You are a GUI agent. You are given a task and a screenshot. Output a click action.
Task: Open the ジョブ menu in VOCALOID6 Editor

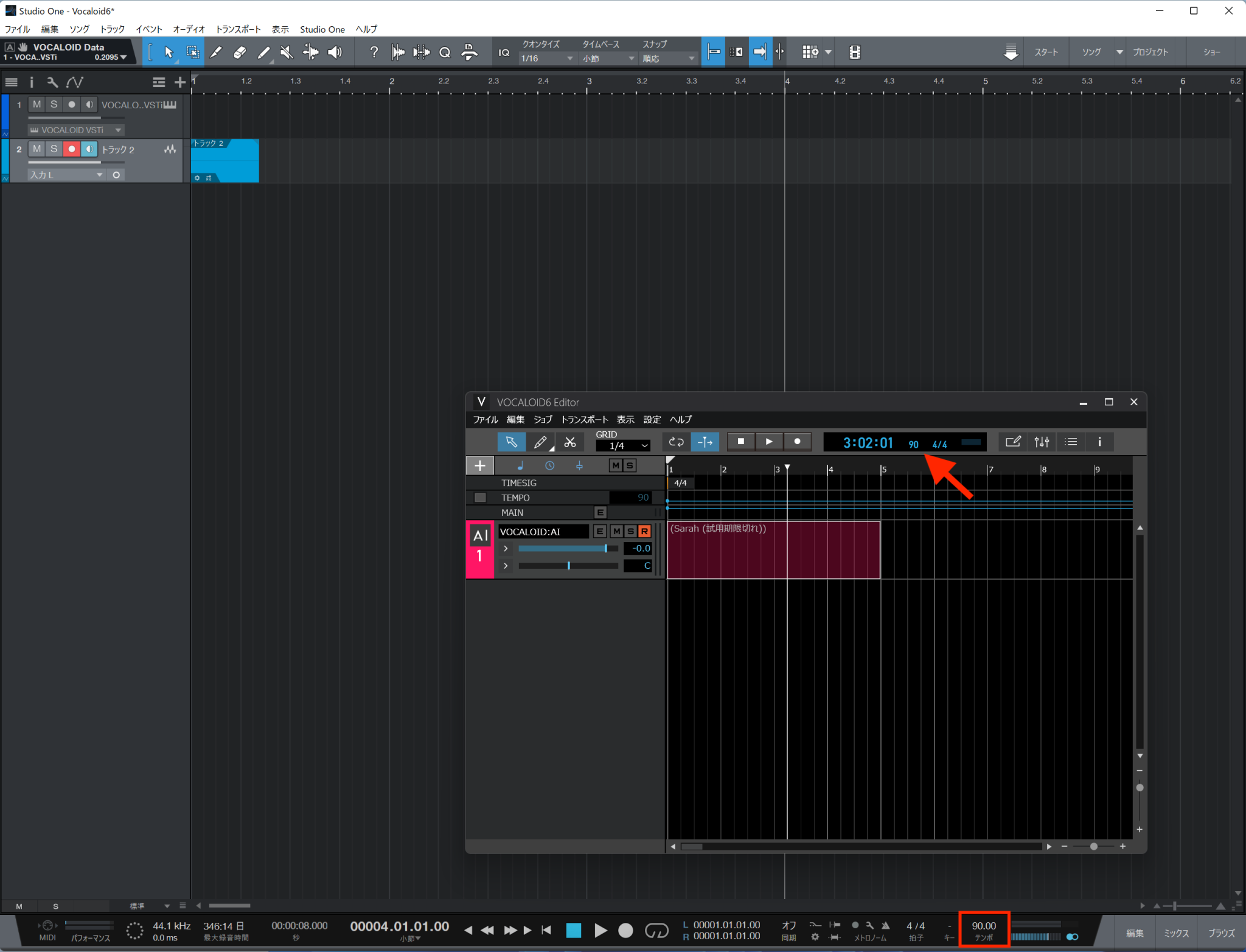[x=543, y=419]
